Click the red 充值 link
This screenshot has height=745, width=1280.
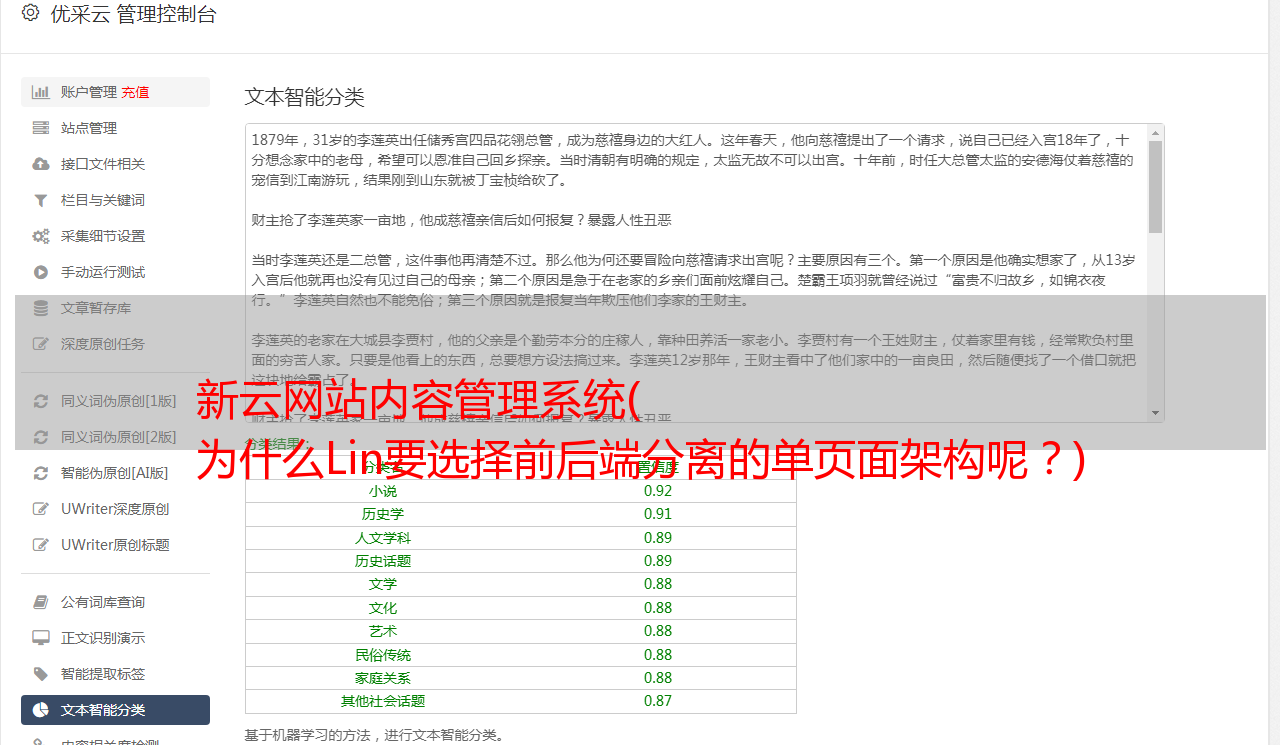pos(136,92)
